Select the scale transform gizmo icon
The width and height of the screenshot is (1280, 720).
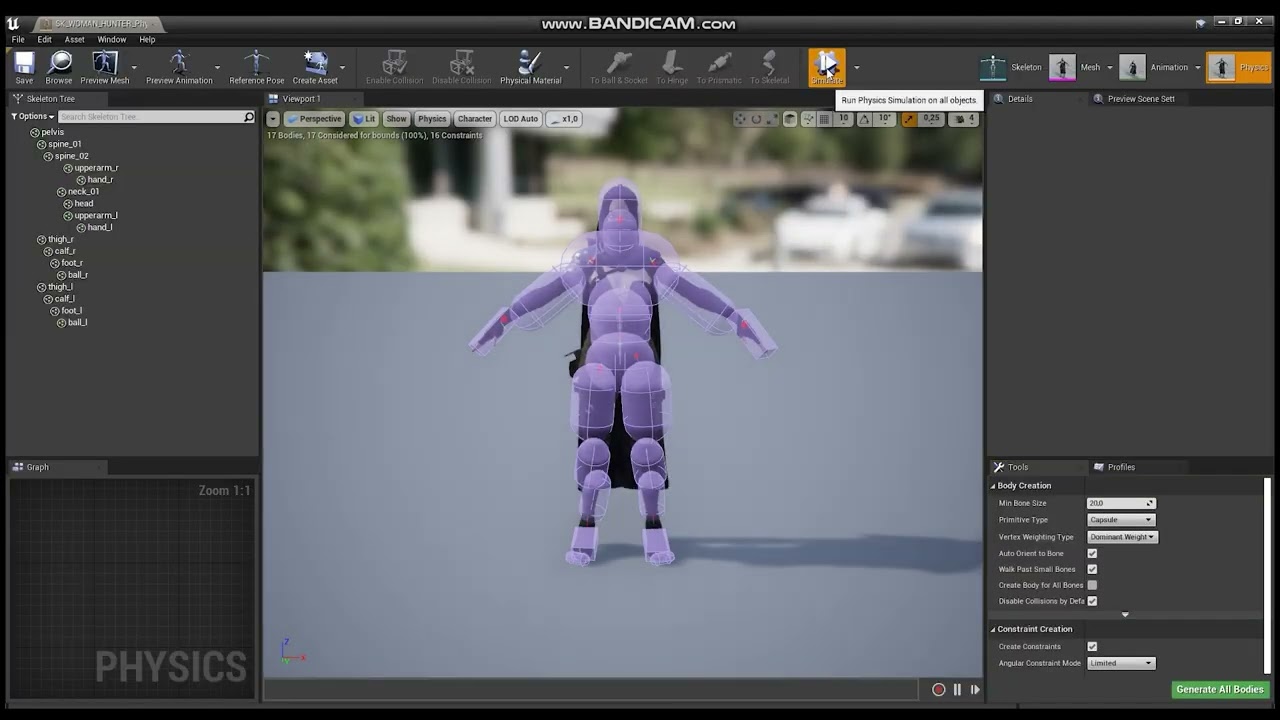click(x=772, y=119)
